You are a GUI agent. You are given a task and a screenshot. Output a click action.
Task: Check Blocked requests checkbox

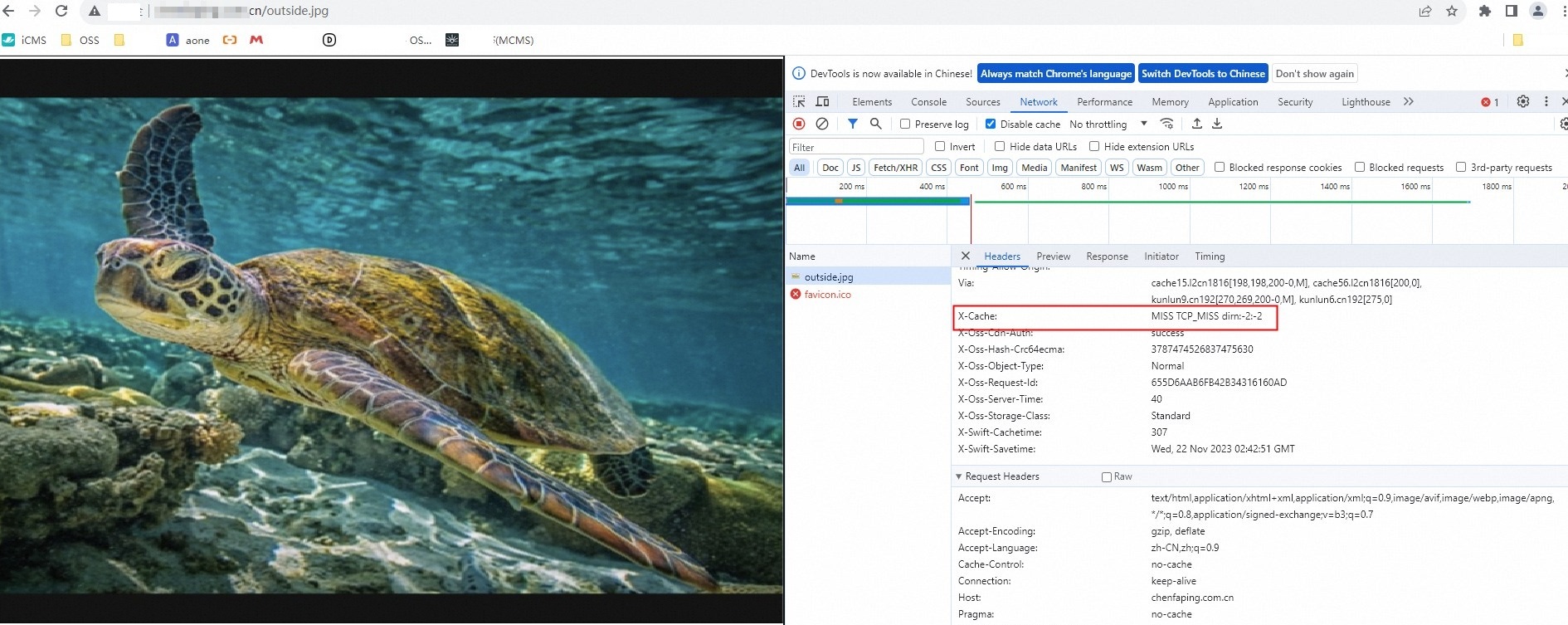pos(1360,167)
